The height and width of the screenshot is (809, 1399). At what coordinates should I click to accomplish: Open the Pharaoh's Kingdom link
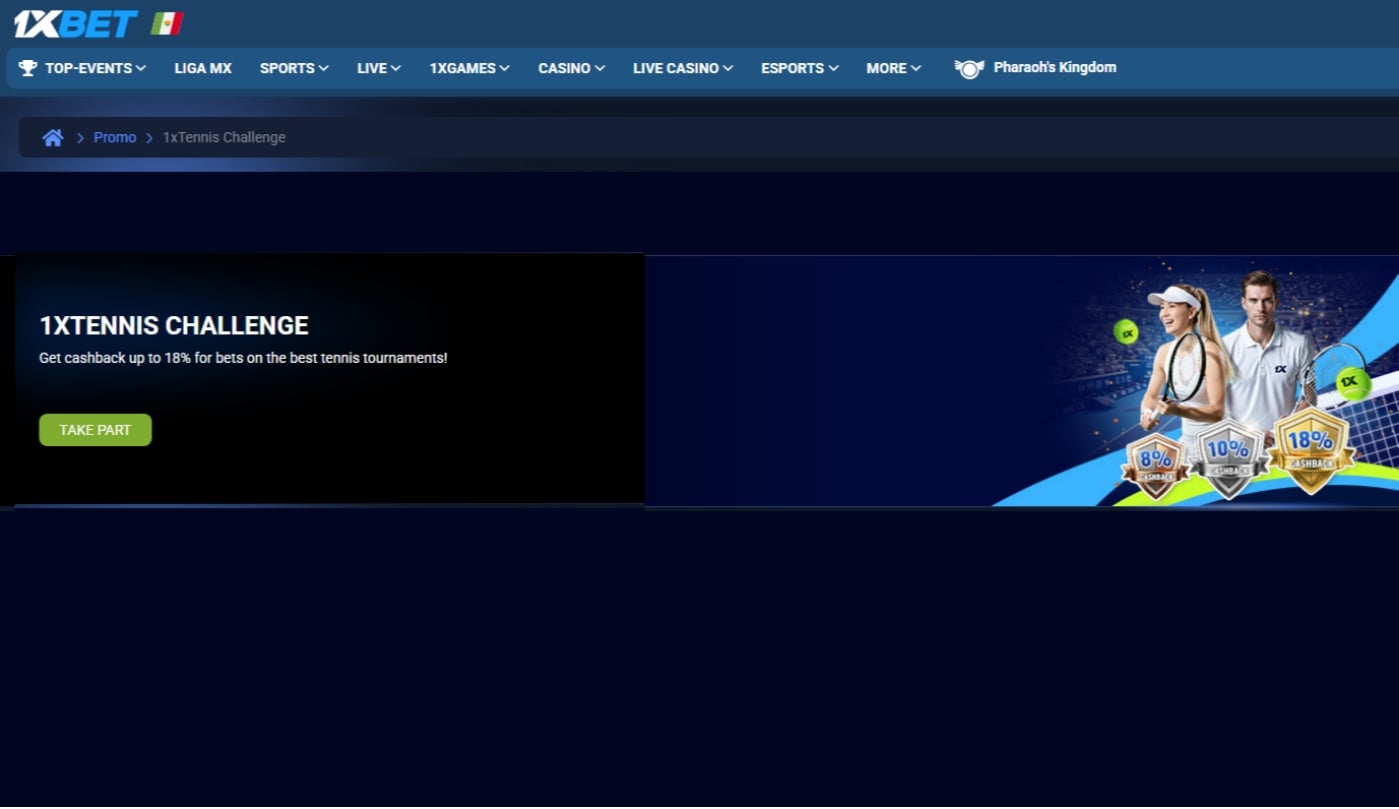(x=1055, y=68)
